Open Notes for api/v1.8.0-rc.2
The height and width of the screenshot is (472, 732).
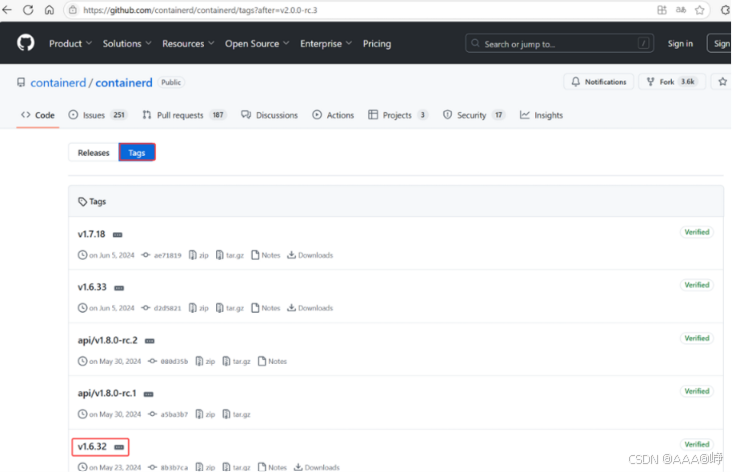pyautogui.click(x=272, y=361)
